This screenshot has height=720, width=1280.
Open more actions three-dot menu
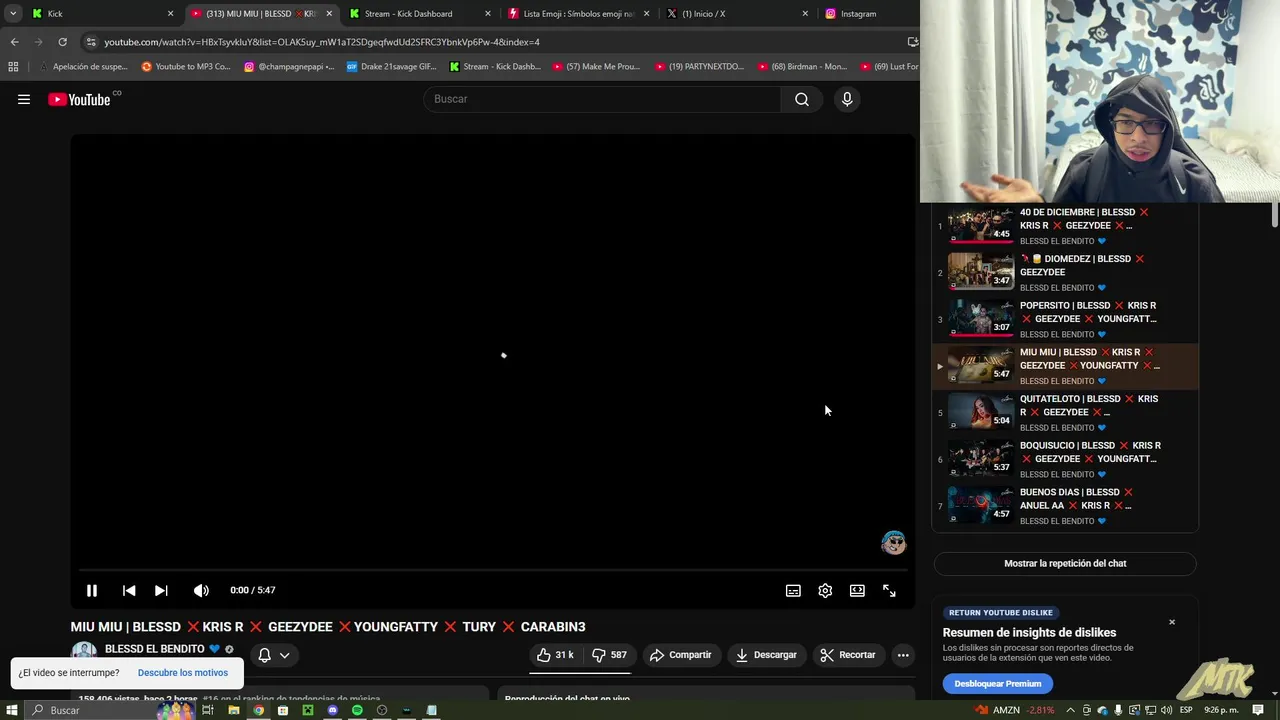(x=903, y=655)
